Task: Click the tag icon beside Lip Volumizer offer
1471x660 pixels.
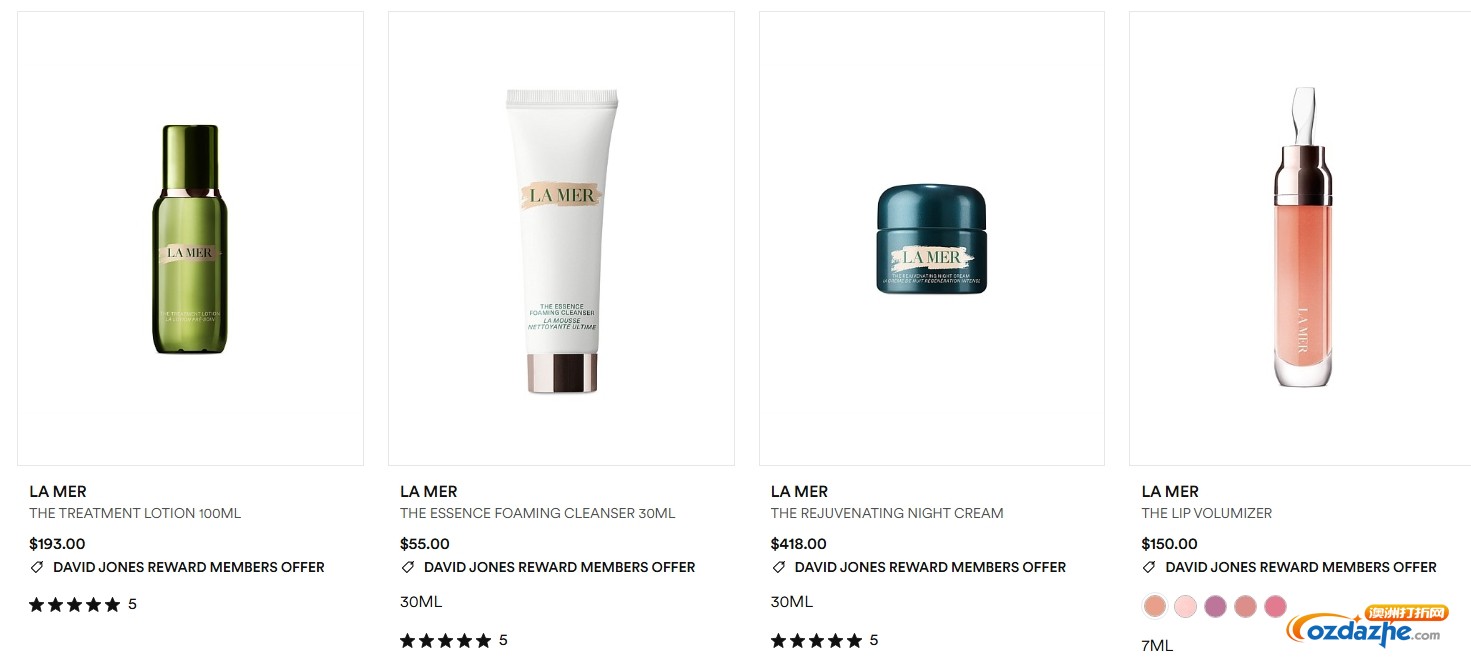Action: coord(1149,567)
